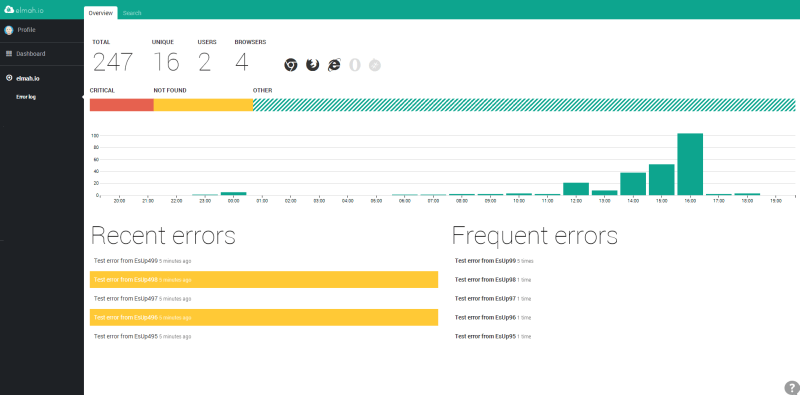Select the Overview tab
Screen dimensions: 800x395
point(101,13)
